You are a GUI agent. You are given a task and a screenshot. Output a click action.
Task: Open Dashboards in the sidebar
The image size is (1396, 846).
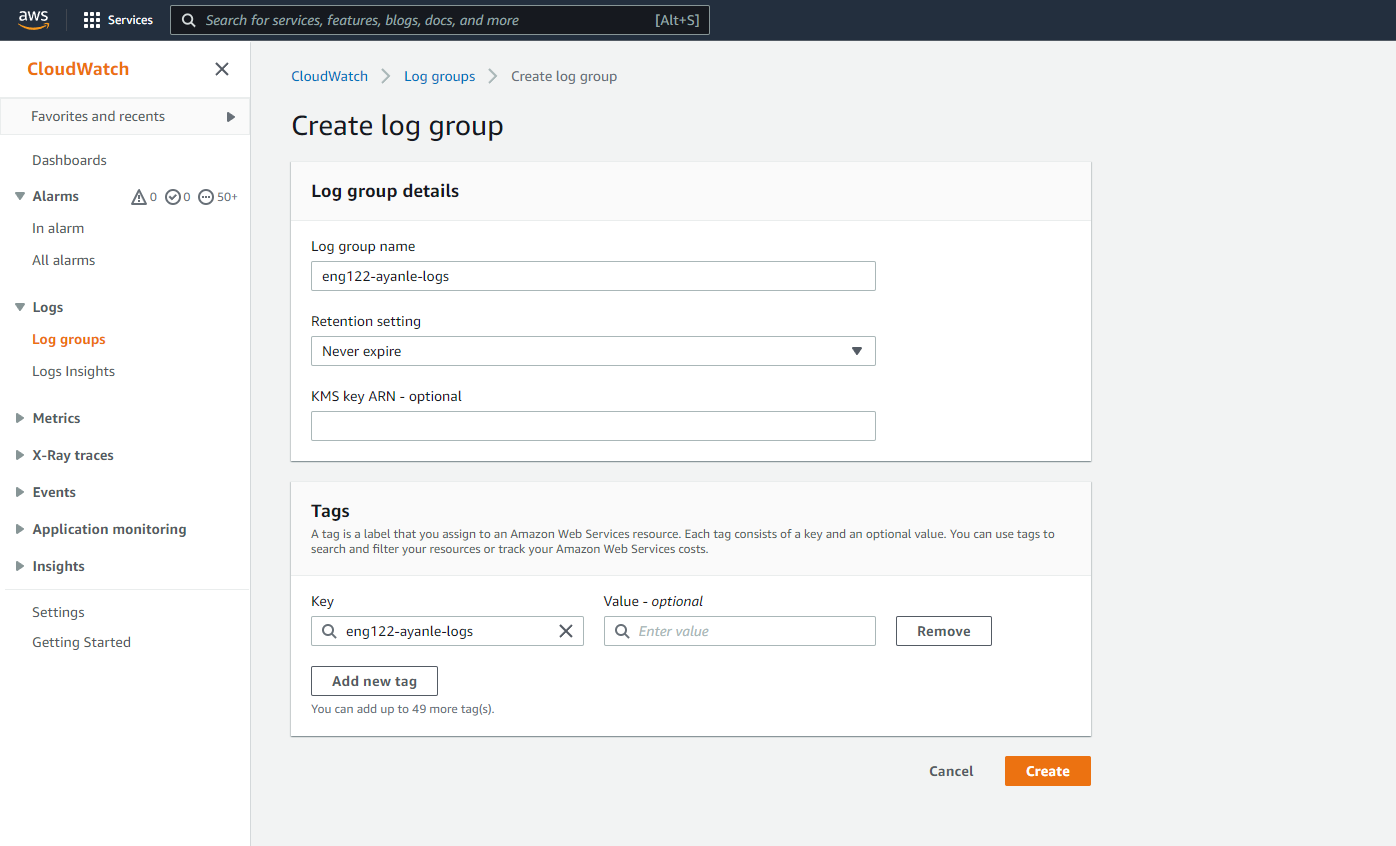pyautogui.click(x=69, y=160)
